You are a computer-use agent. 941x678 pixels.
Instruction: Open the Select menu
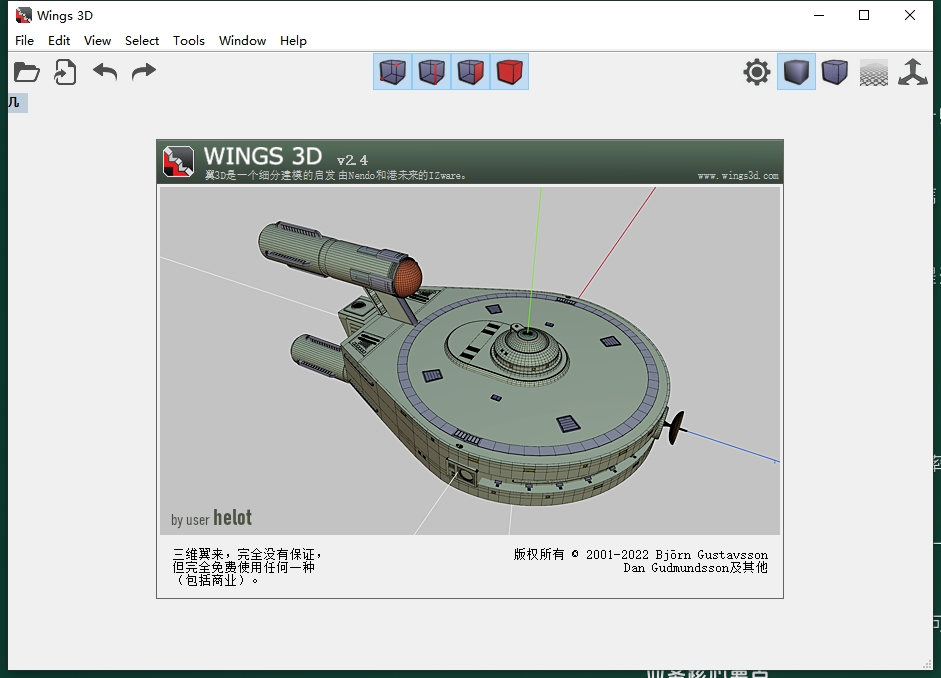click(142, 40)
